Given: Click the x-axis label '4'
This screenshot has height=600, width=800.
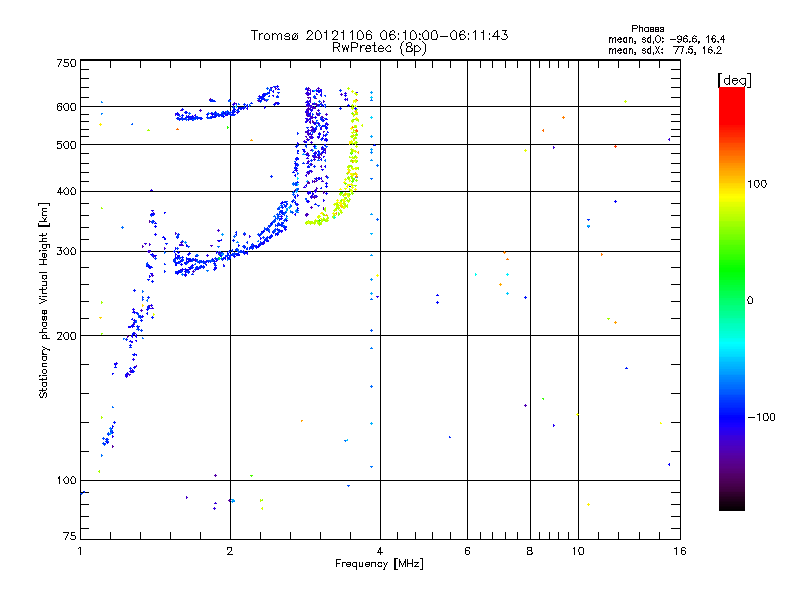Looking at the screenshot, I should (380, 551).
